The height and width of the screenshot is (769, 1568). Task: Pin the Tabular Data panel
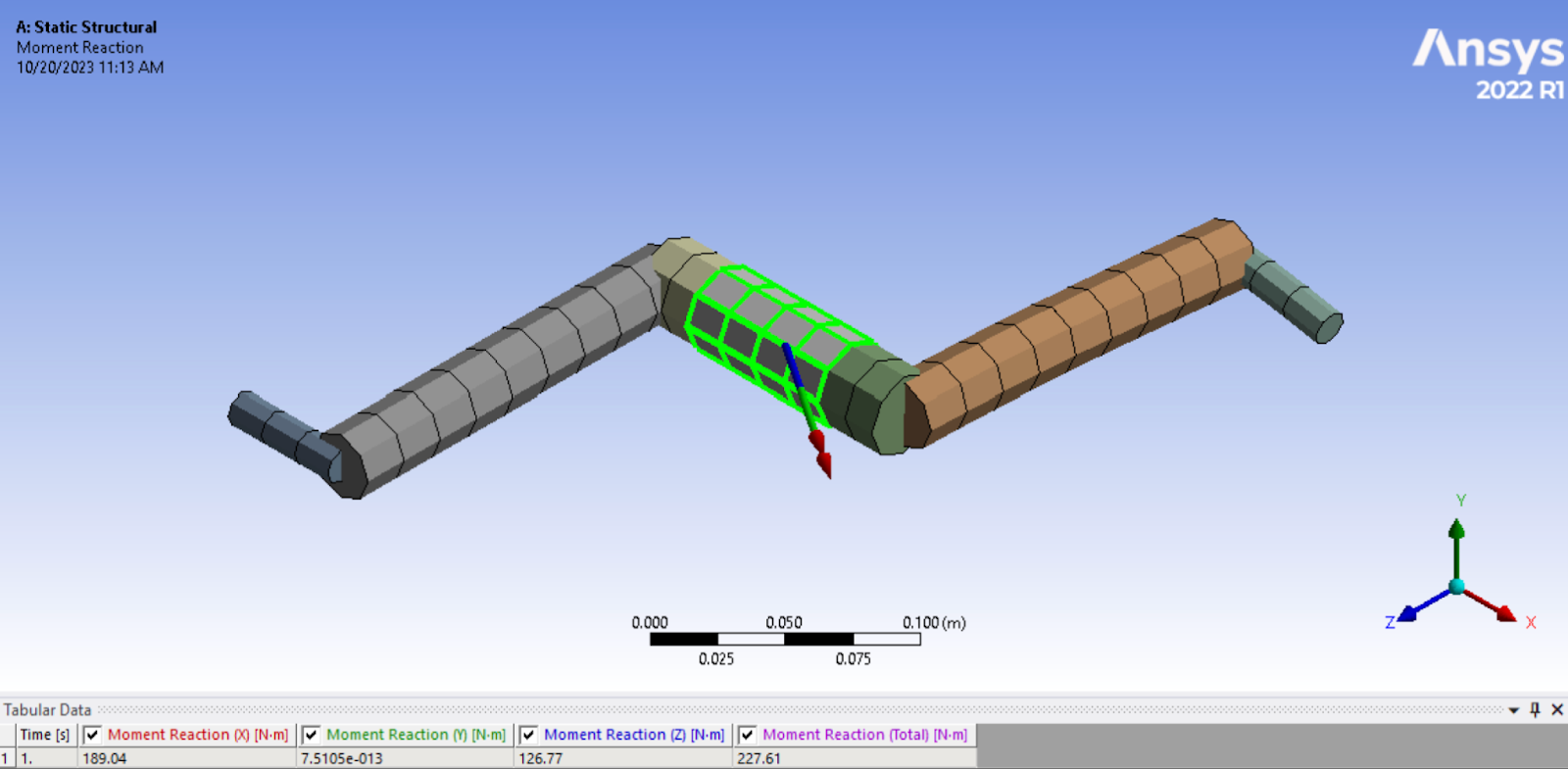tap(1535, 709)
